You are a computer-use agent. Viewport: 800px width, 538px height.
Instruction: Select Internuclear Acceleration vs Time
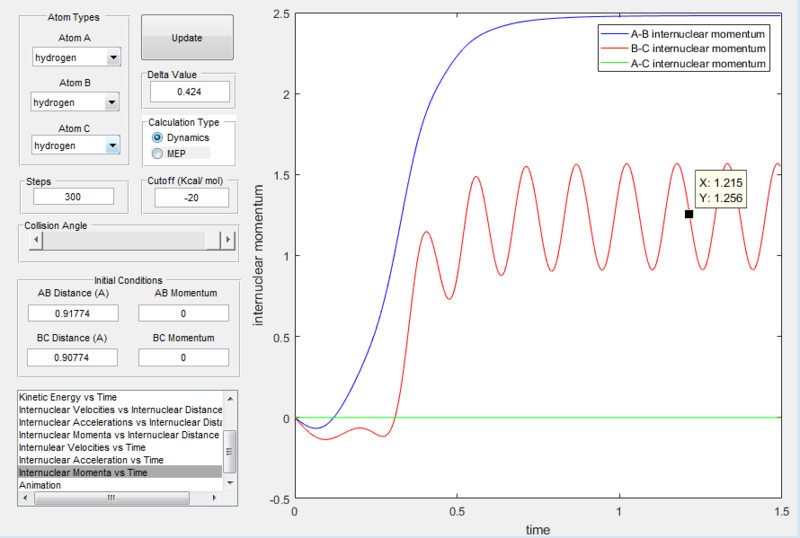(x=120, y=460)
